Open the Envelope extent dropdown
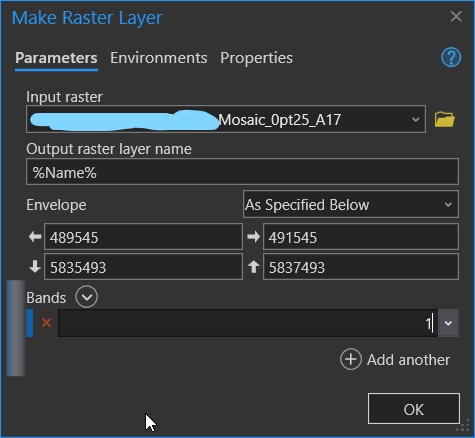 351,204
